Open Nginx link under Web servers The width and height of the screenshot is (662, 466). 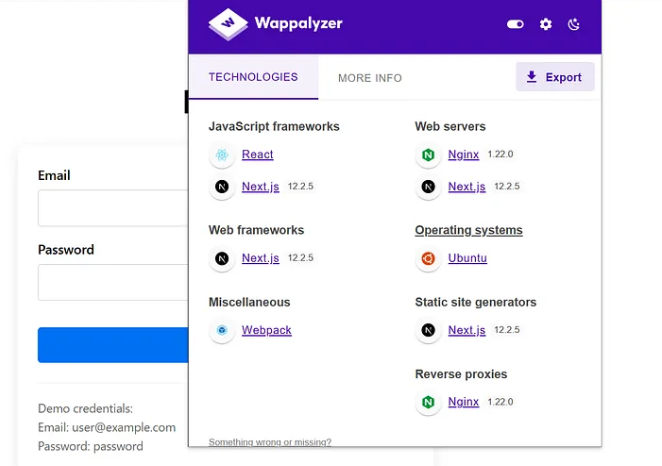[x=463, y=154]
